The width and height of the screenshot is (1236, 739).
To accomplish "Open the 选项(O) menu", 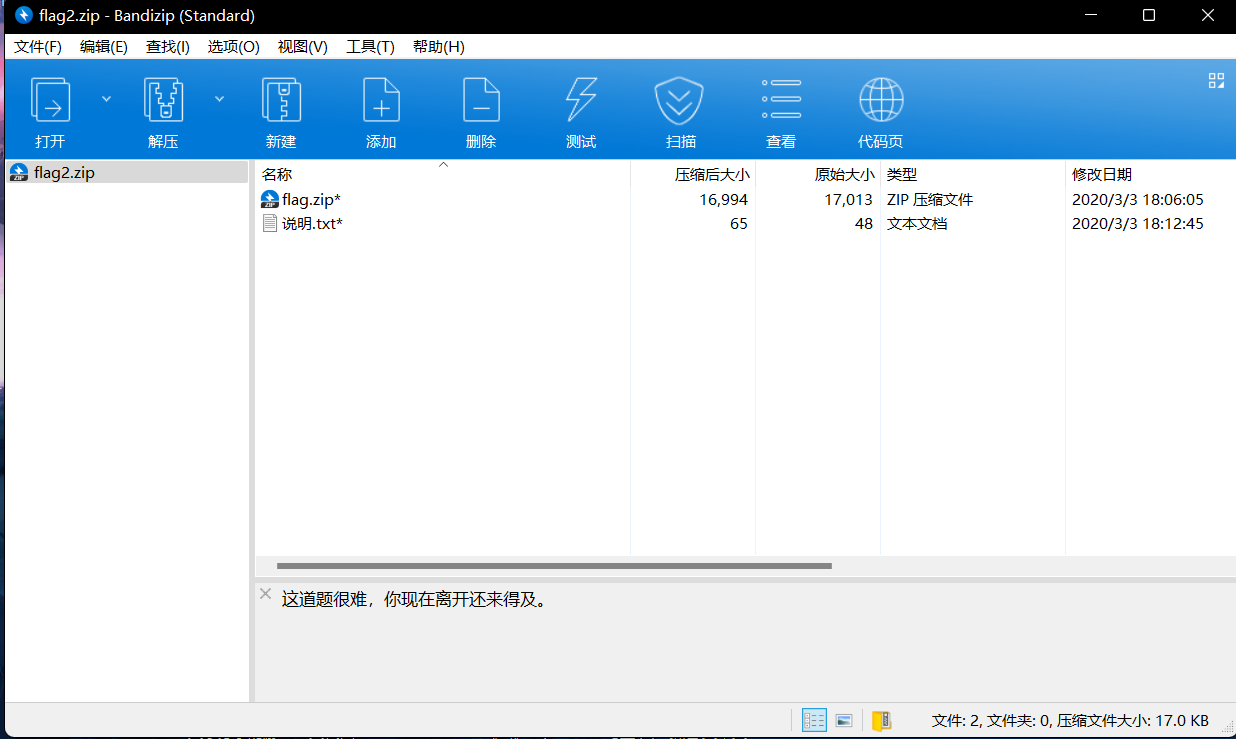I will click(x=234, y=47).
